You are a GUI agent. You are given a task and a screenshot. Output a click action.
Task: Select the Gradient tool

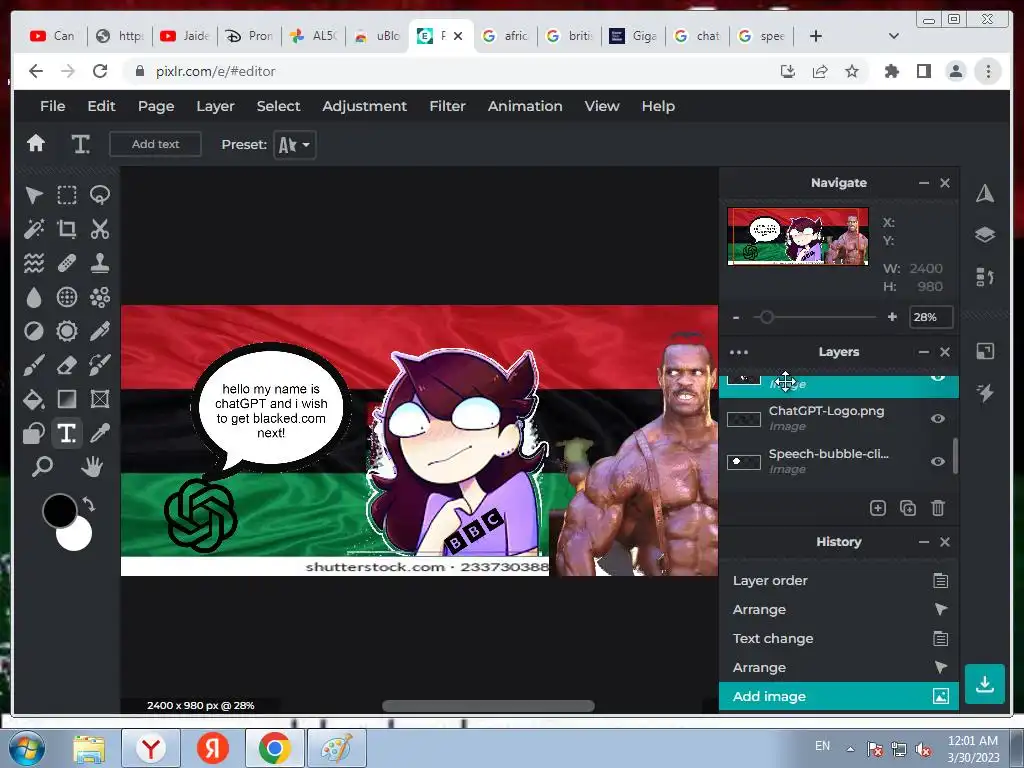[x=67, y=399]
